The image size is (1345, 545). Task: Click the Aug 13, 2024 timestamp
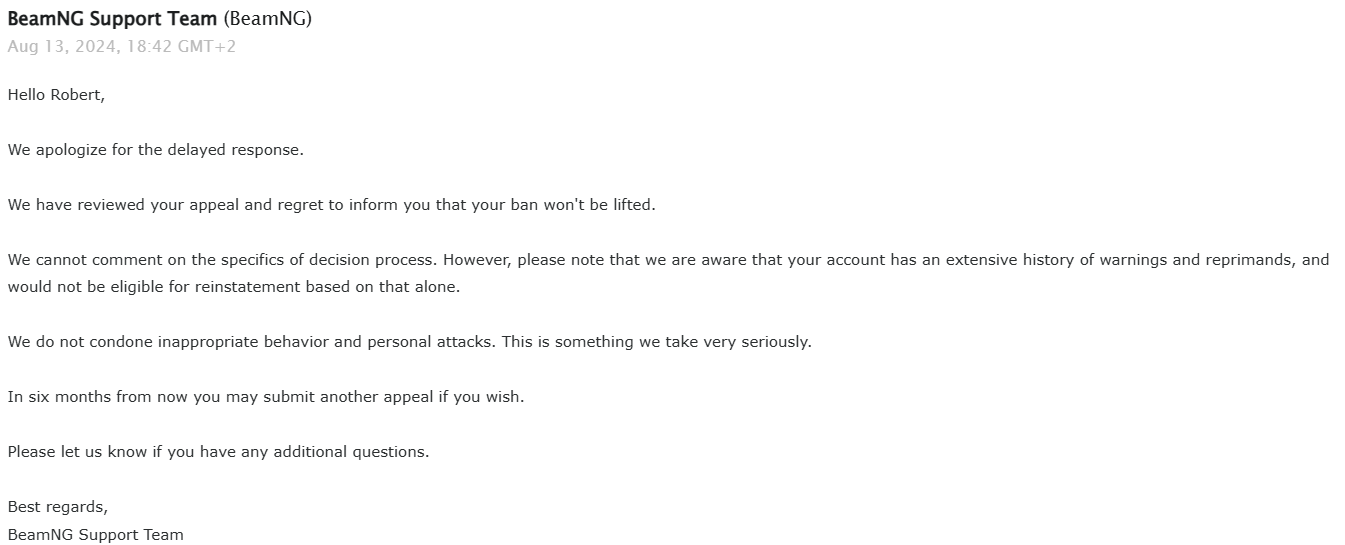coord(121,46)
